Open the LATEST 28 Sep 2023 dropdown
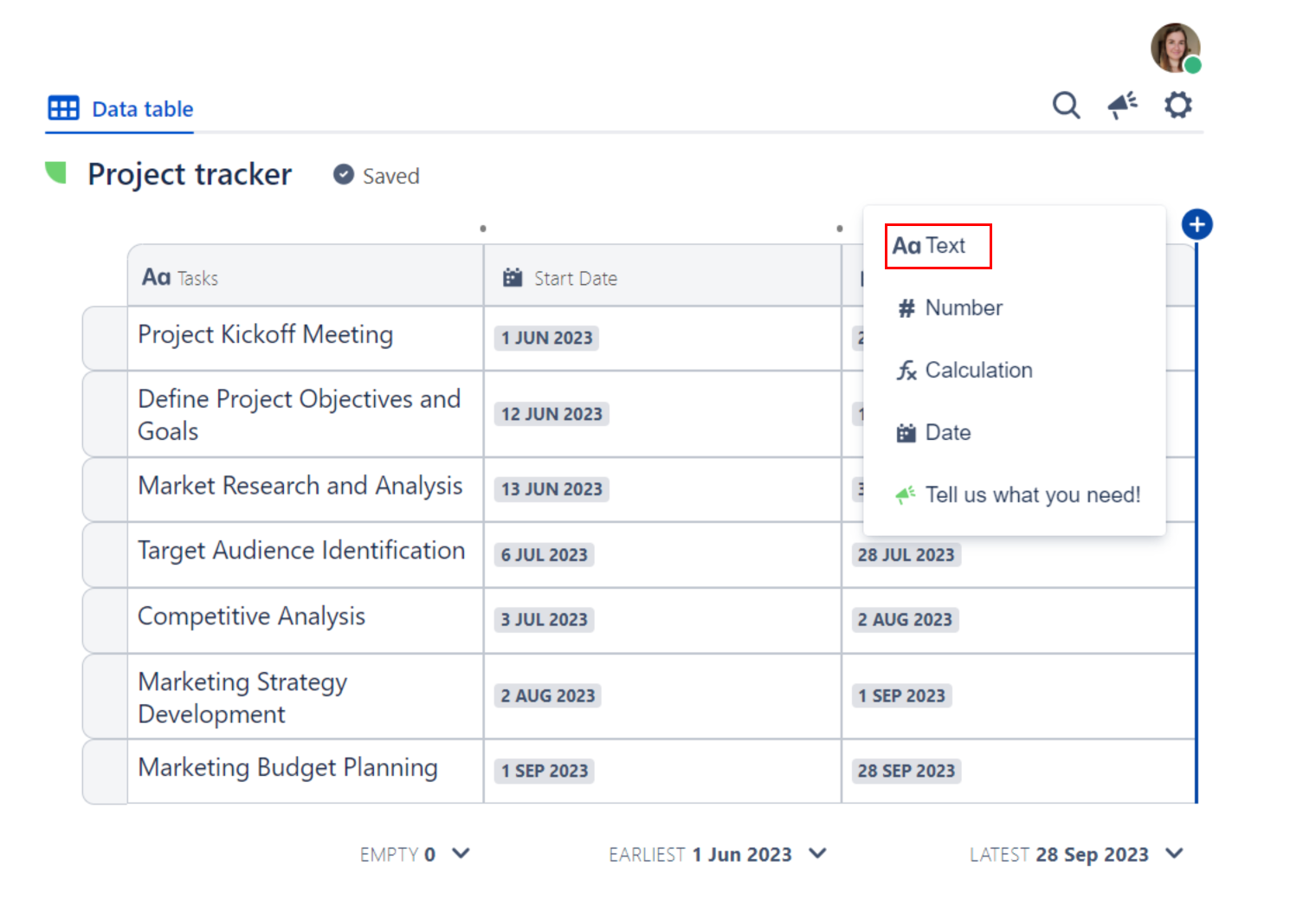The image size is (1316, 924). tap(1174, 854)
